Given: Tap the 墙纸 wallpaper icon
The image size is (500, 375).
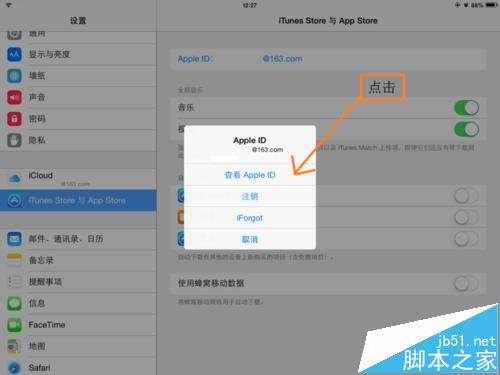Looking at the screenshot, I should coord(14,76).
